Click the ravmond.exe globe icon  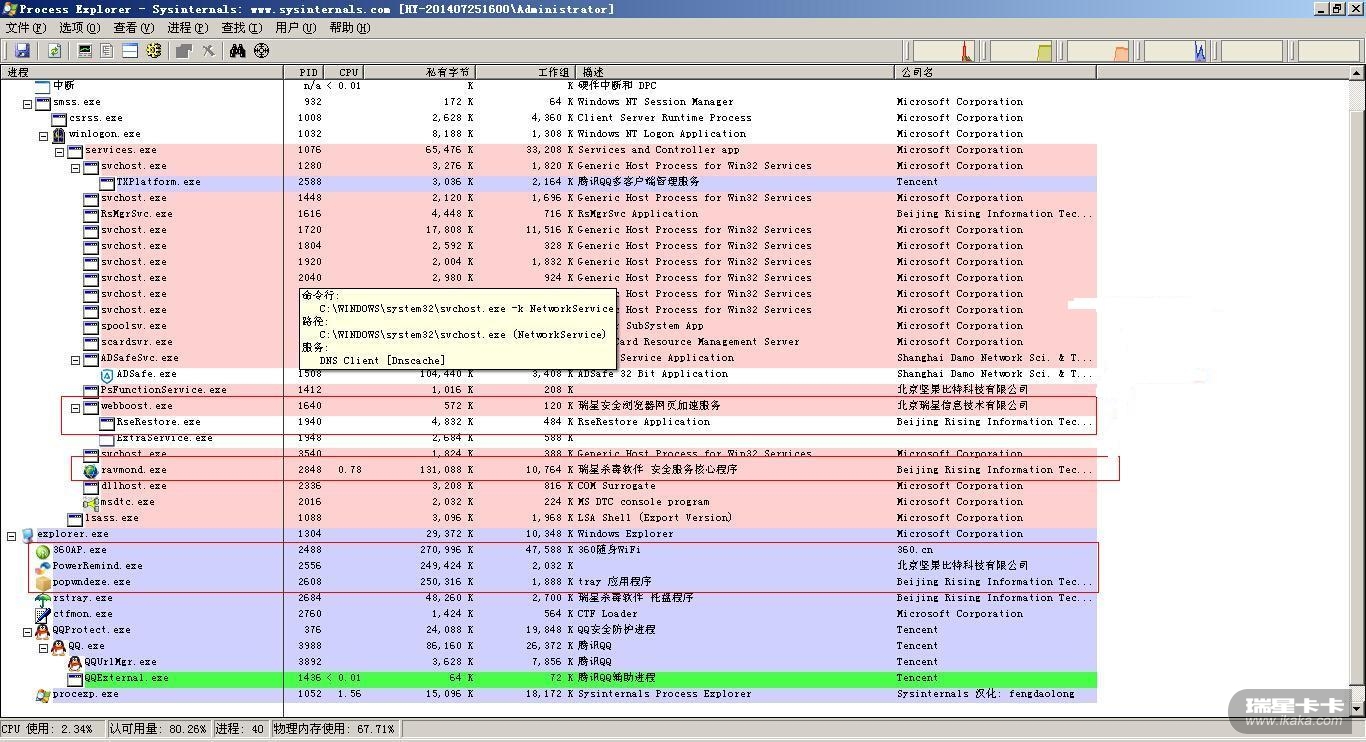[91, 470]
